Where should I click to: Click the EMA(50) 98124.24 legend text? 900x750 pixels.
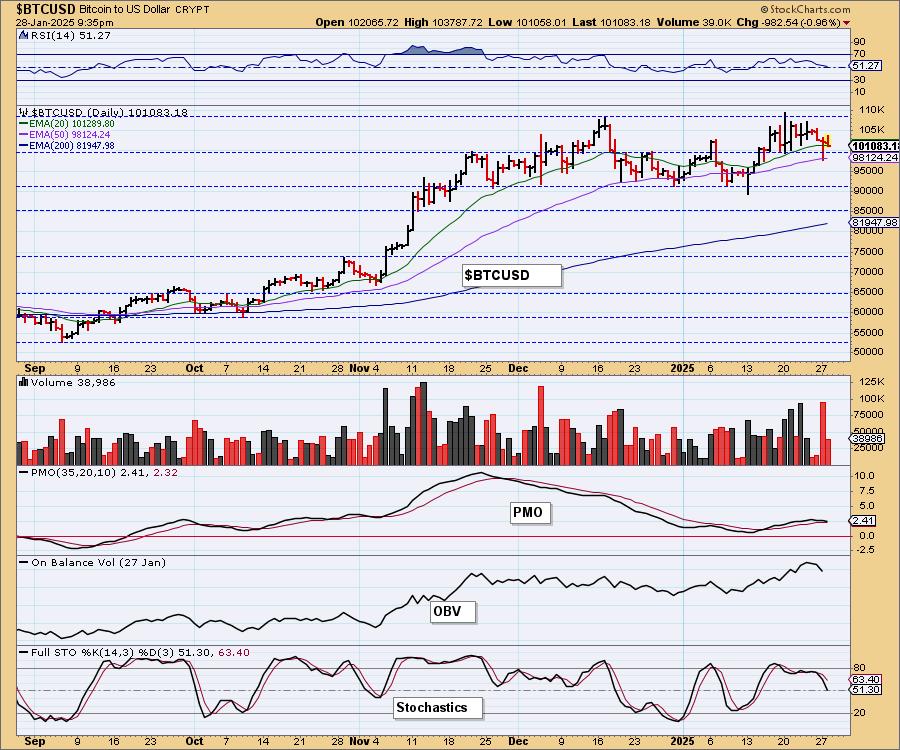tap(69, 135)
